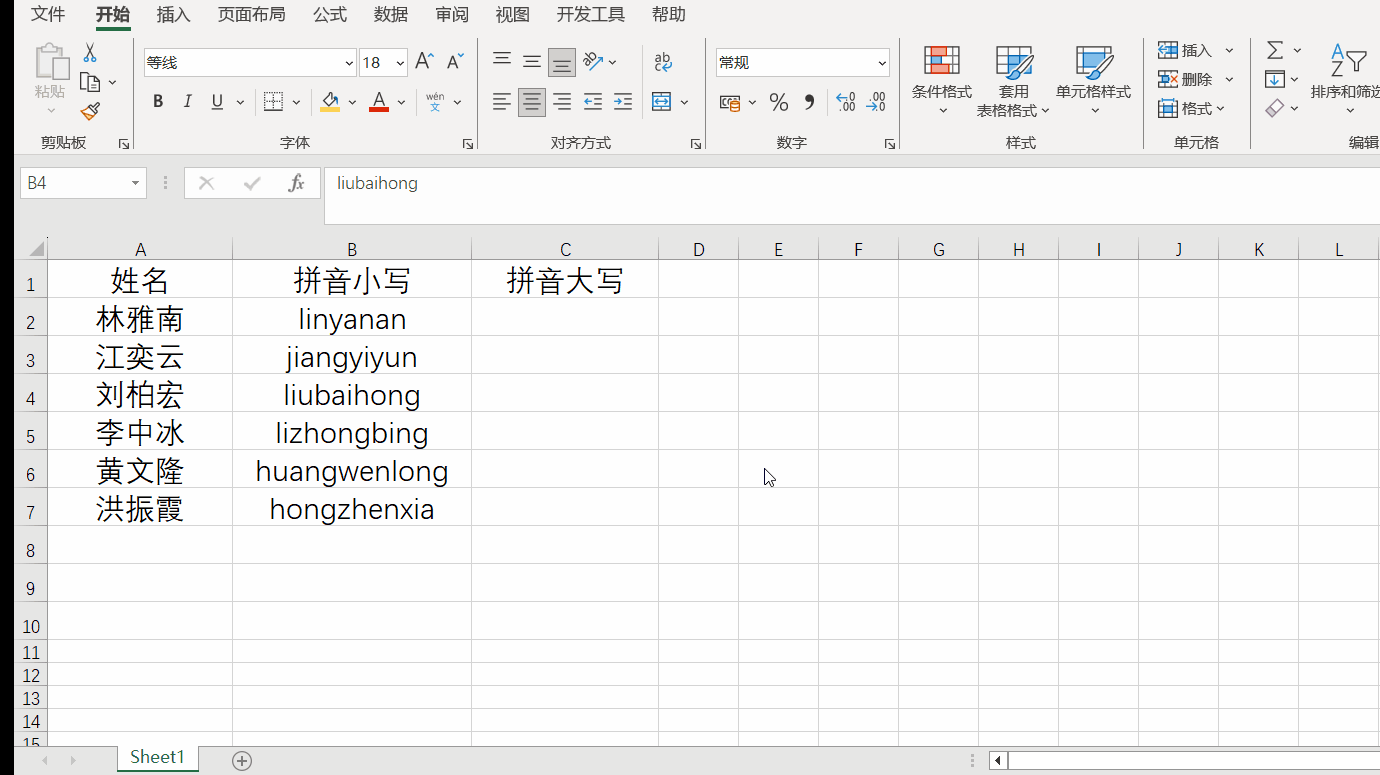1380x775 pixels.
Task: Add a new sheet with plus icon
Action: [242, 761]
